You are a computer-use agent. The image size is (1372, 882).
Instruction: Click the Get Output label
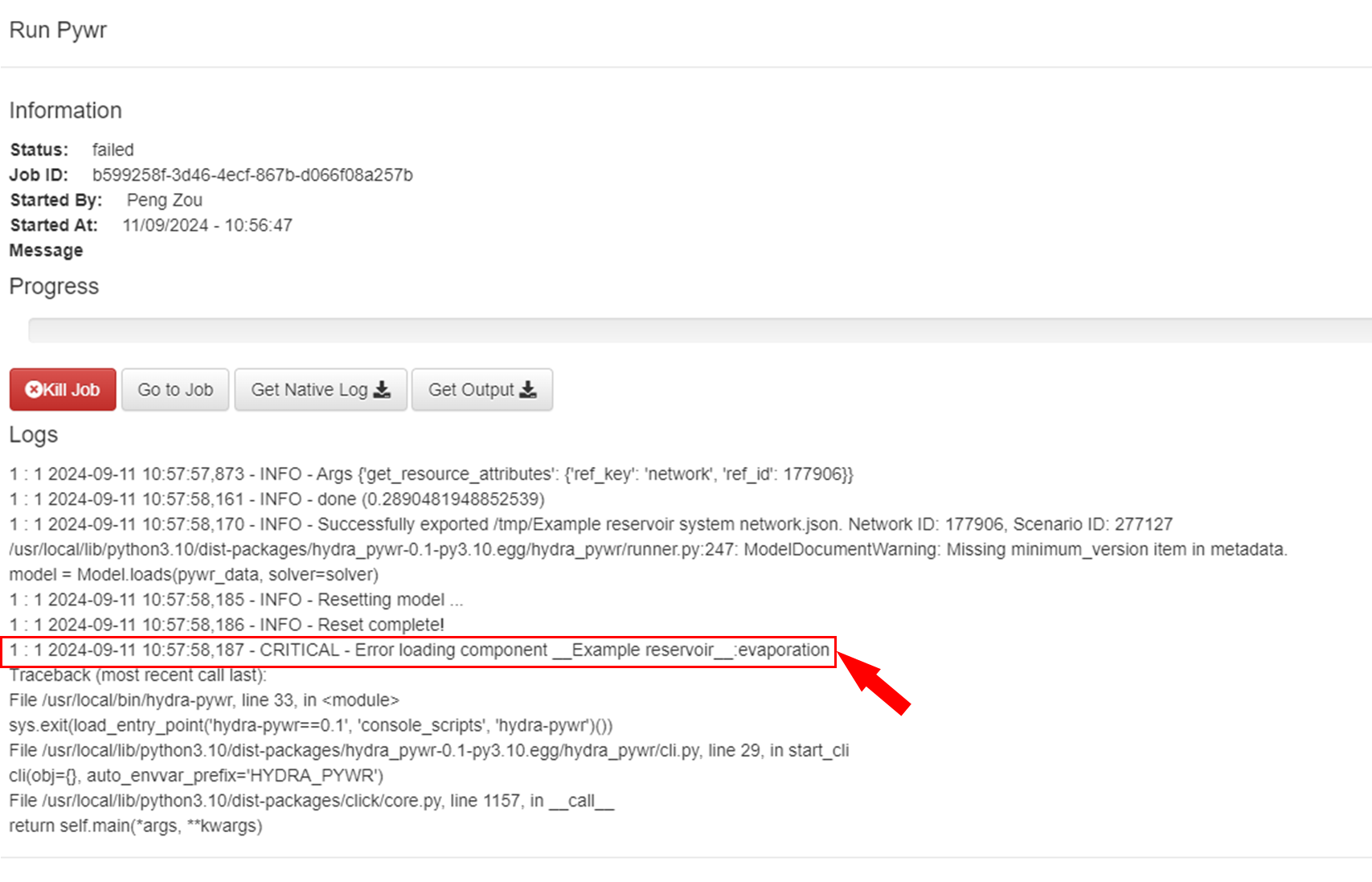coord(470,390)
